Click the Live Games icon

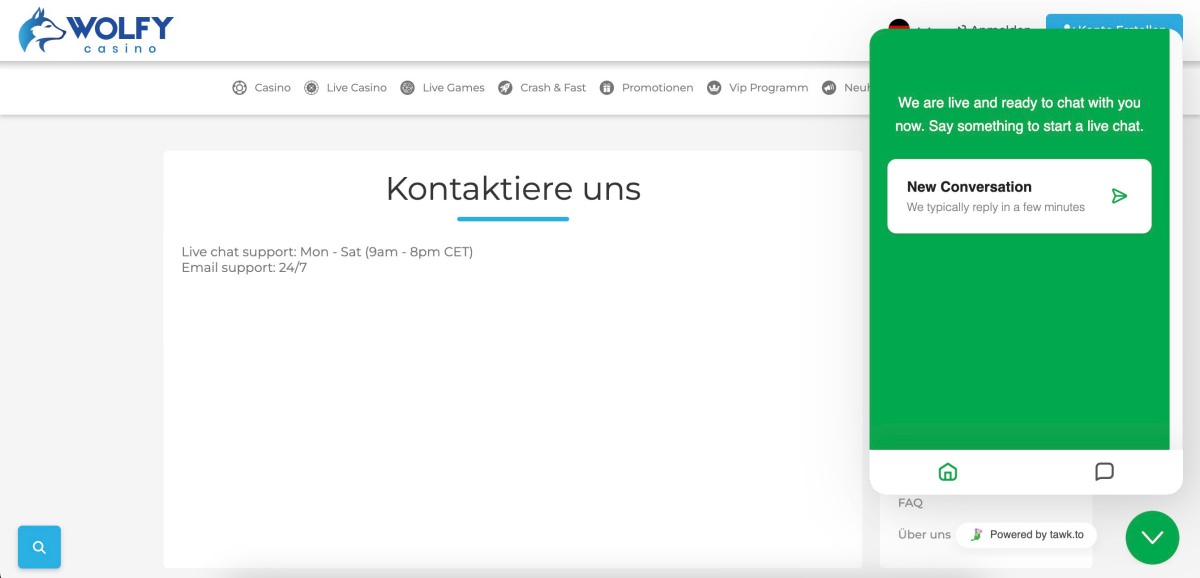tap(408, 88)
